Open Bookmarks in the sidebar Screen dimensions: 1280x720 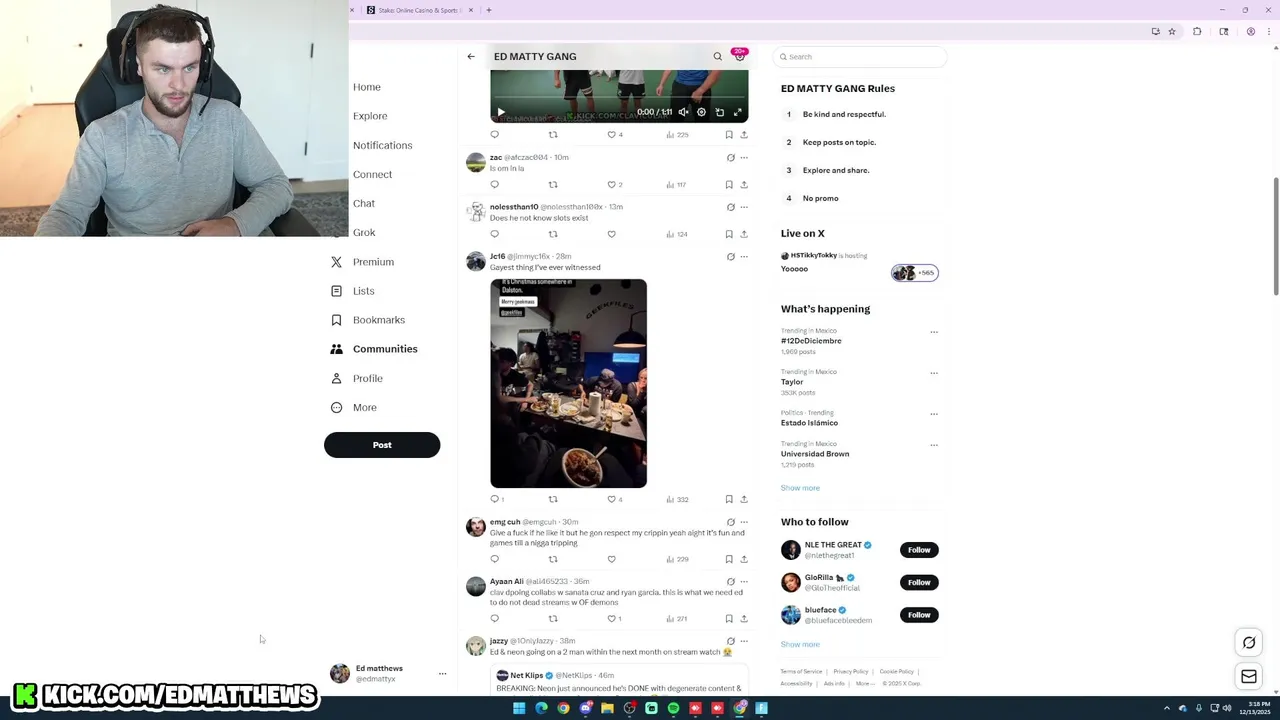point(367,320)
